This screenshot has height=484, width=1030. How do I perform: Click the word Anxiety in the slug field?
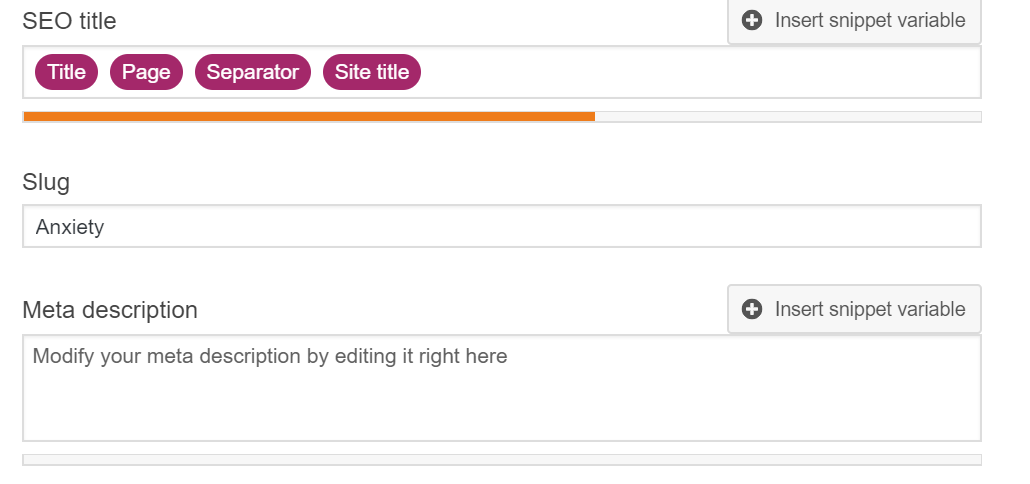point(70,227)
